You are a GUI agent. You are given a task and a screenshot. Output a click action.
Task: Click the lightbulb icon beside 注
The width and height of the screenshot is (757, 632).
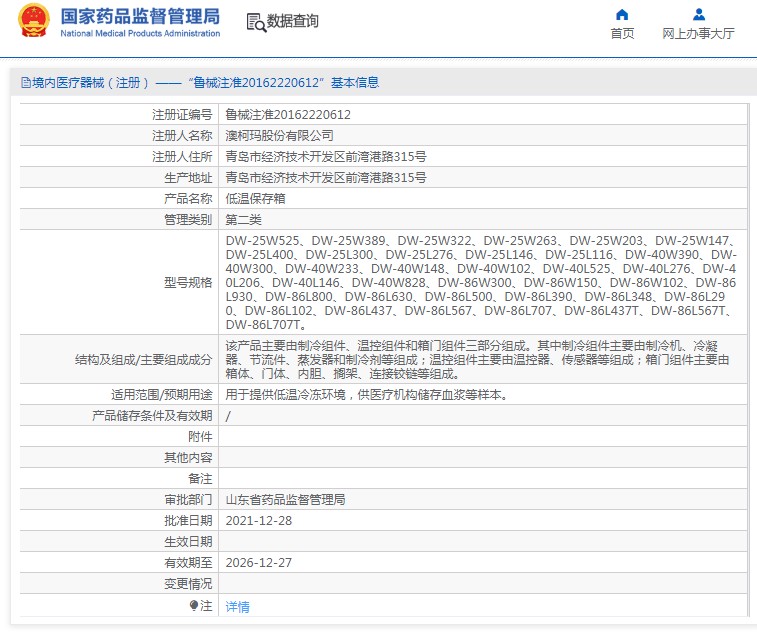coord(194,605)
